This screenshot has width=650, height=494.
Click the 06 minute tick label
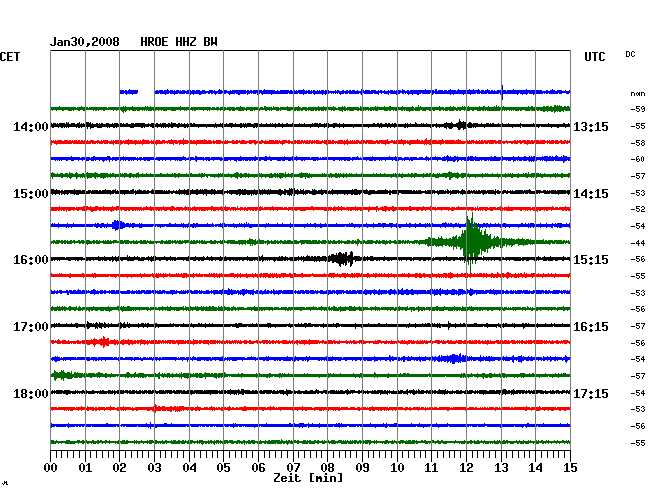click(258, 468)
